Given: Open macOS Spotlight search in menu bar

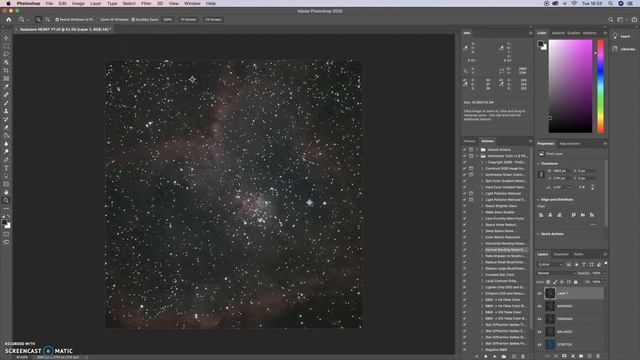Looking at the screenshot, I should (x=610, y=3).
